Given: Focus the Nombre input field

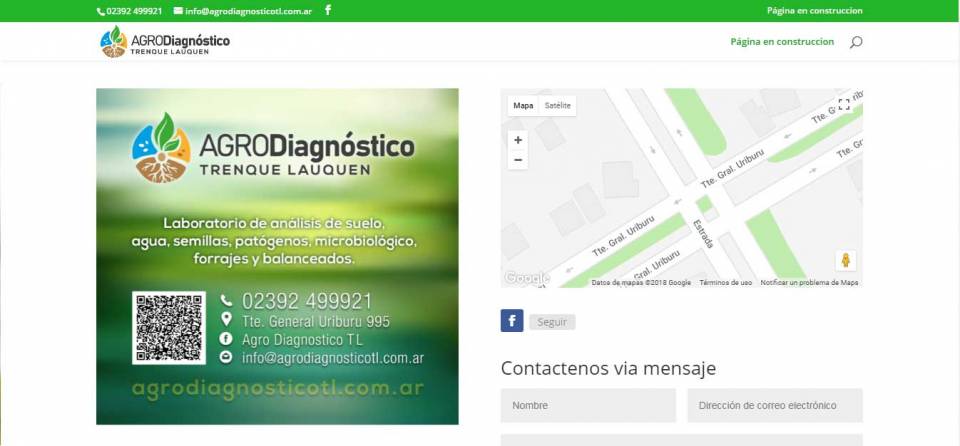Looking at the screenshot, I should tap(588, 406).
